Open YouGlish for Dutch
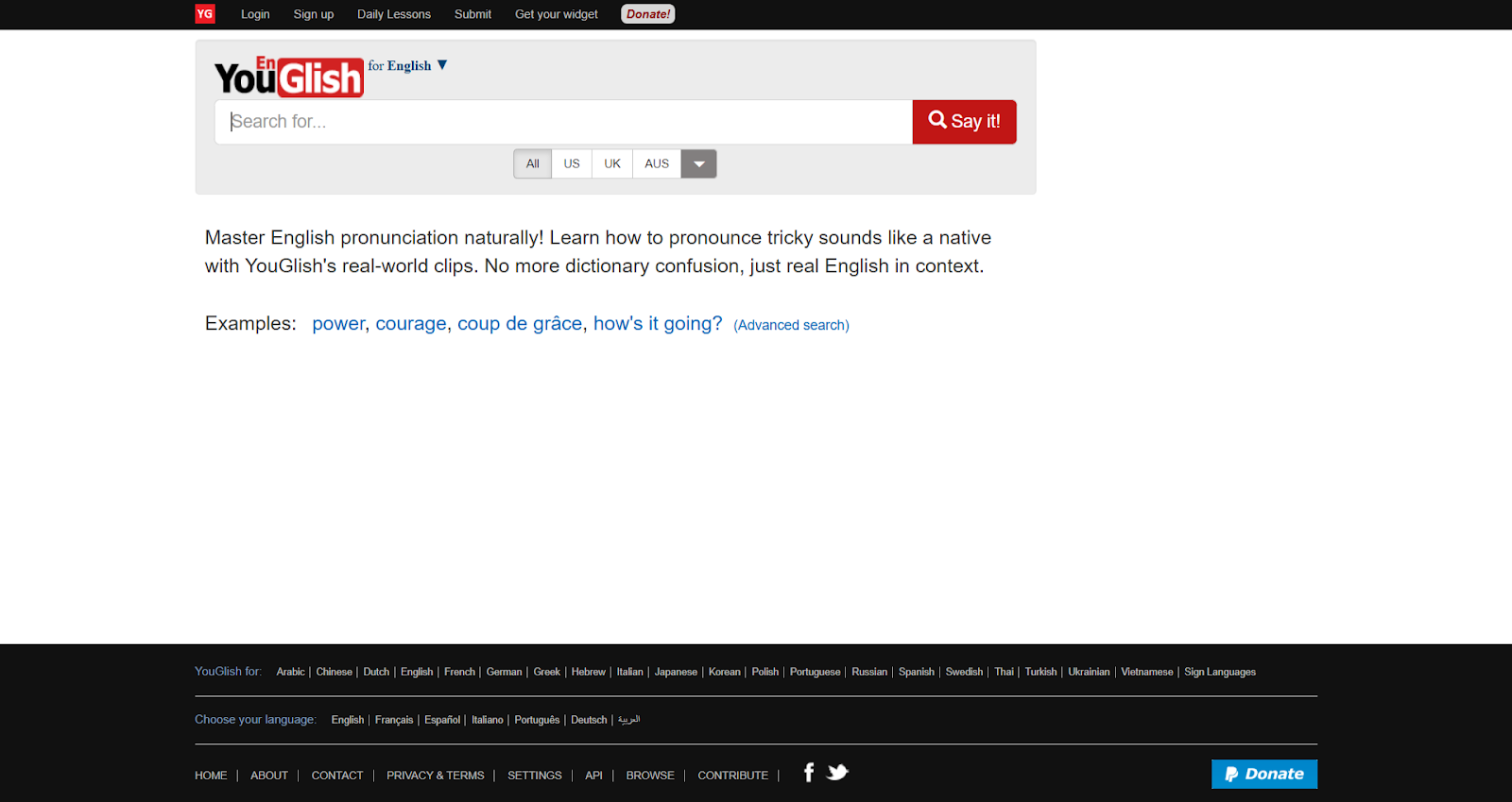The width and height of the screenshot is (1512, 802). (376, 672)
